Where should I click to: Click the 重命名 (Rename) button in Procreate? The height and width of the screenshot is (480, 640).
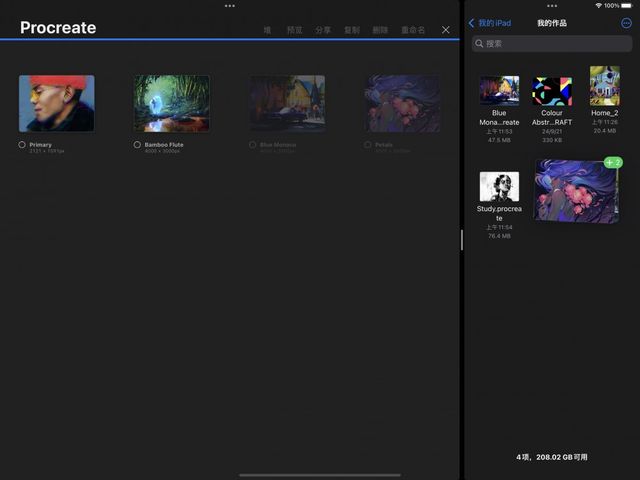tap(413, 30)
